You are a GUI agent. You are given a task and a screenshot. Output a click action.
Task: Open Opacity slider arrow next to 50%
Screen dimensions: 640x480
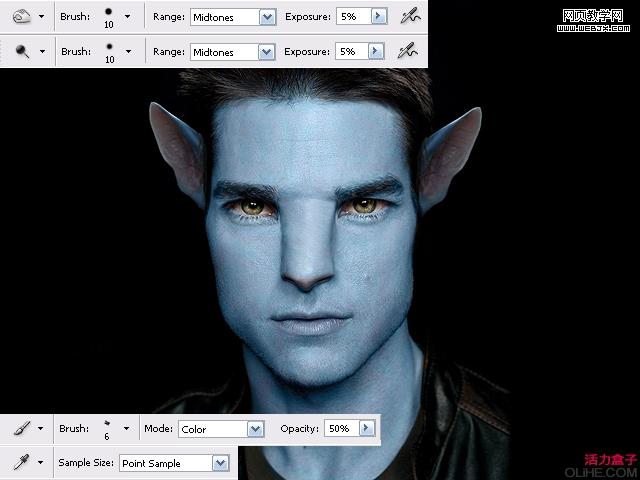click(x=367, y=428)
